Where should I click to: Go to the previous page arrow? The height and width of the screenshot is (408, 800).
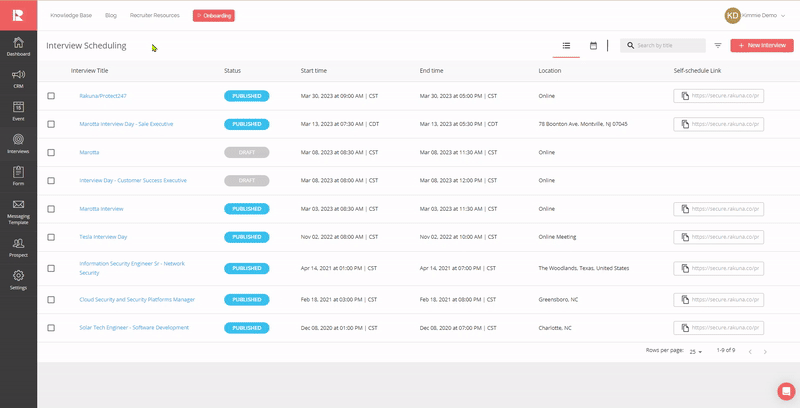click(x=750, y=351)
